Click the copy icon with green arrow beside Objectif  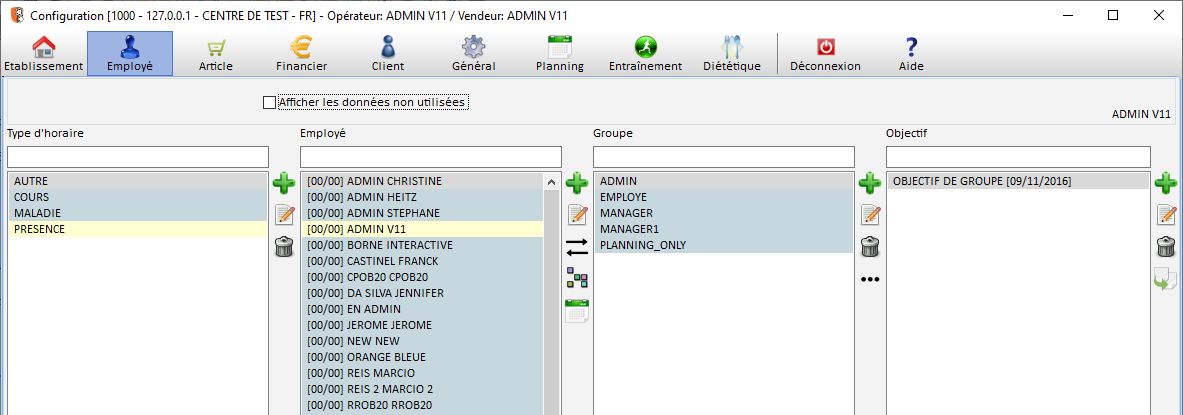tap(1165, 280)
